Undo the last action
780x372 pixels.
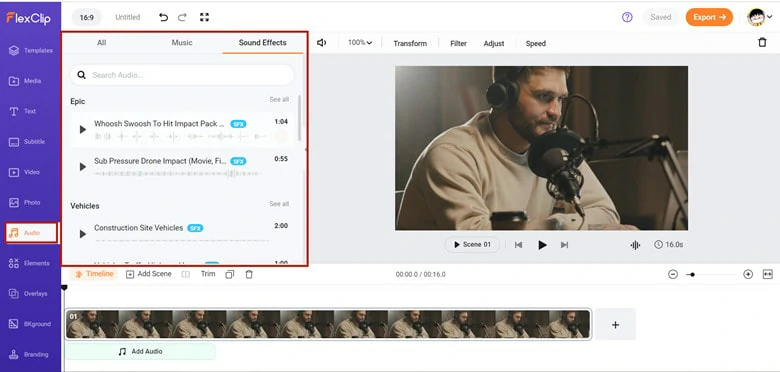[x=163, y=17]
